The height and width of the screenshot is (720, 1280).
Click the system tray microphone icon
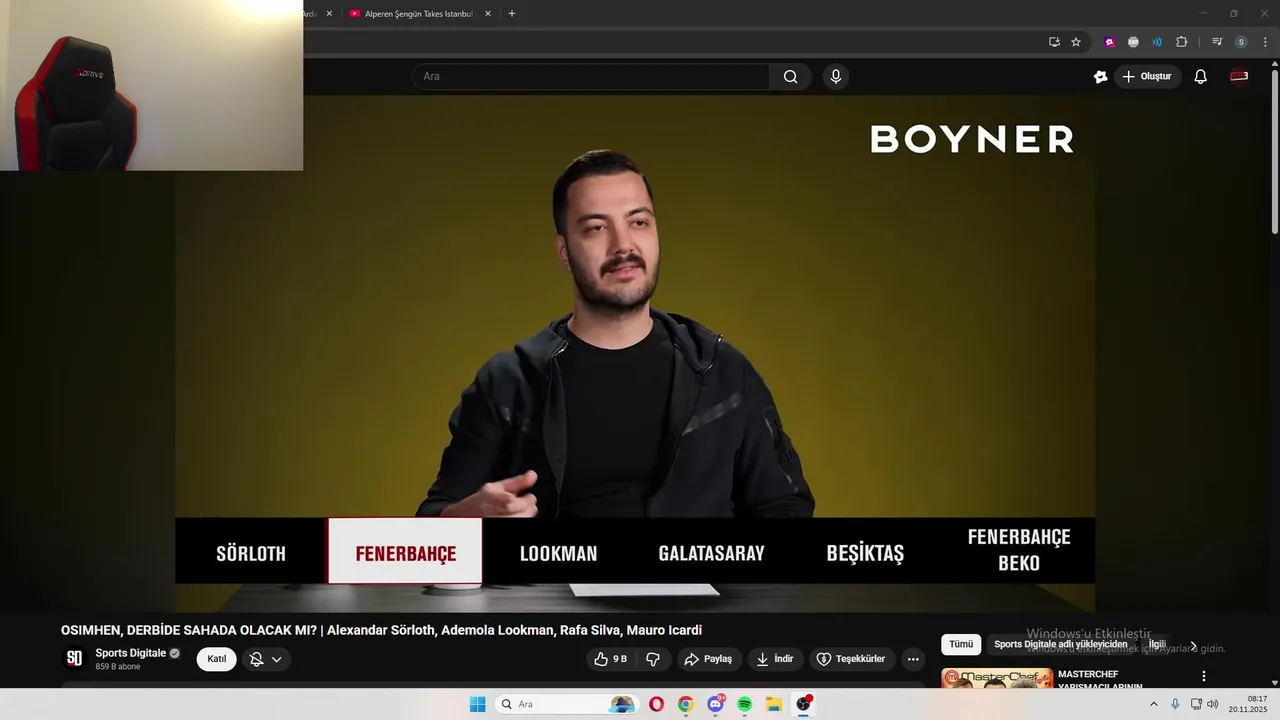click(1175, 704)
